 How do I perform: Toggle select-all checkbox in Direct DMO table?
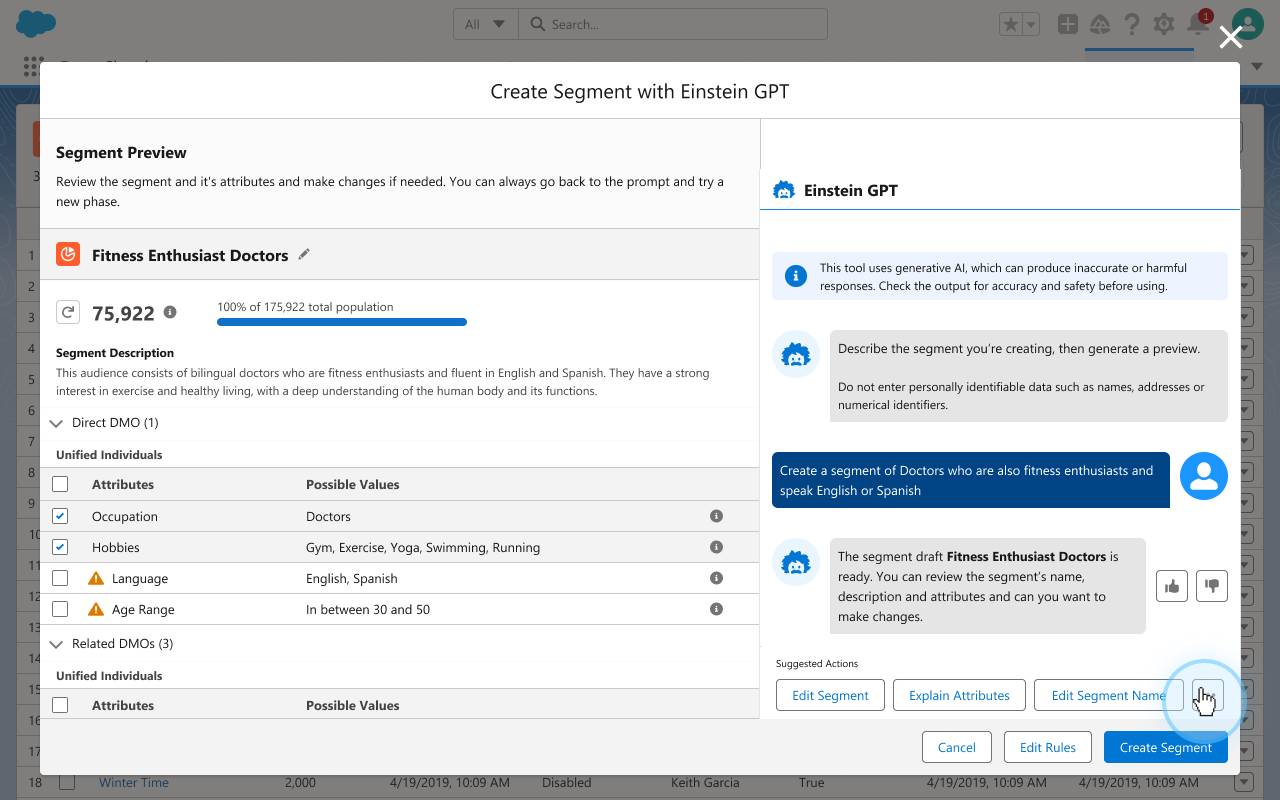(60, 484)
